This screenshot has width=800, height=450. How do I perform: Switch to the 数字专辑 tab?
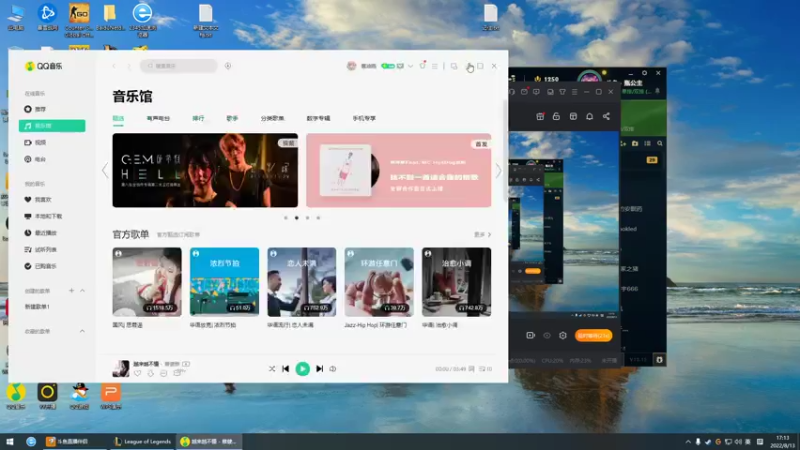click(318, 118)
